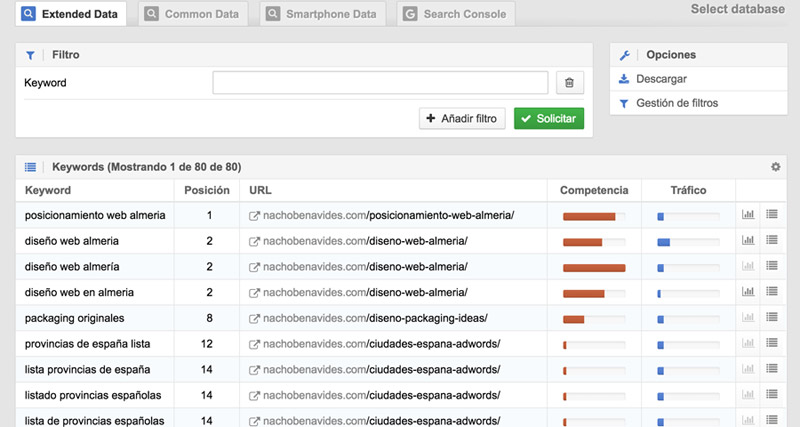
Task: Open external link icon in listado provincias españolas row
Action: (x=254, y=395)
